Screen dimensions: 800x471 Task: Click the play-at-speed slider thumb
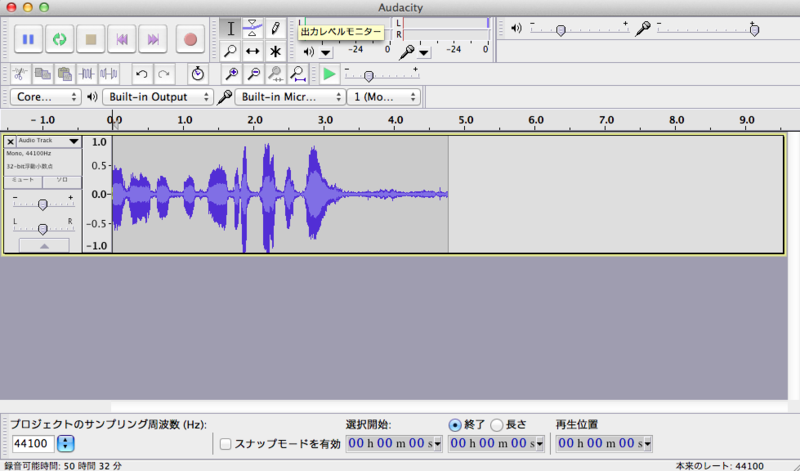point(369,76)
